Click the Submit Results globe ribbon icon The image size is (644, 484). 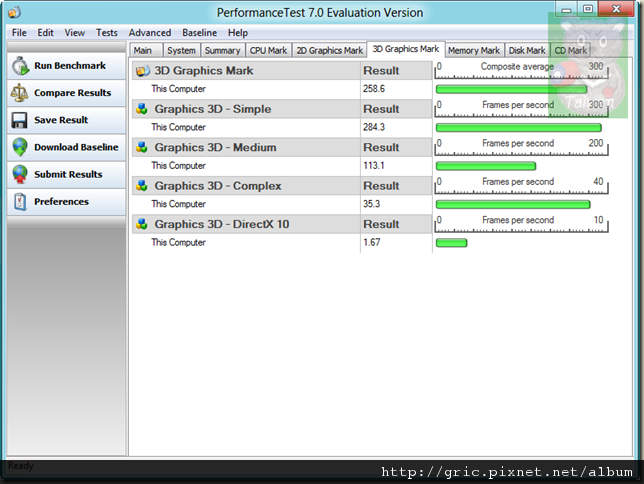pyautogui.click(x=20, y=174)
